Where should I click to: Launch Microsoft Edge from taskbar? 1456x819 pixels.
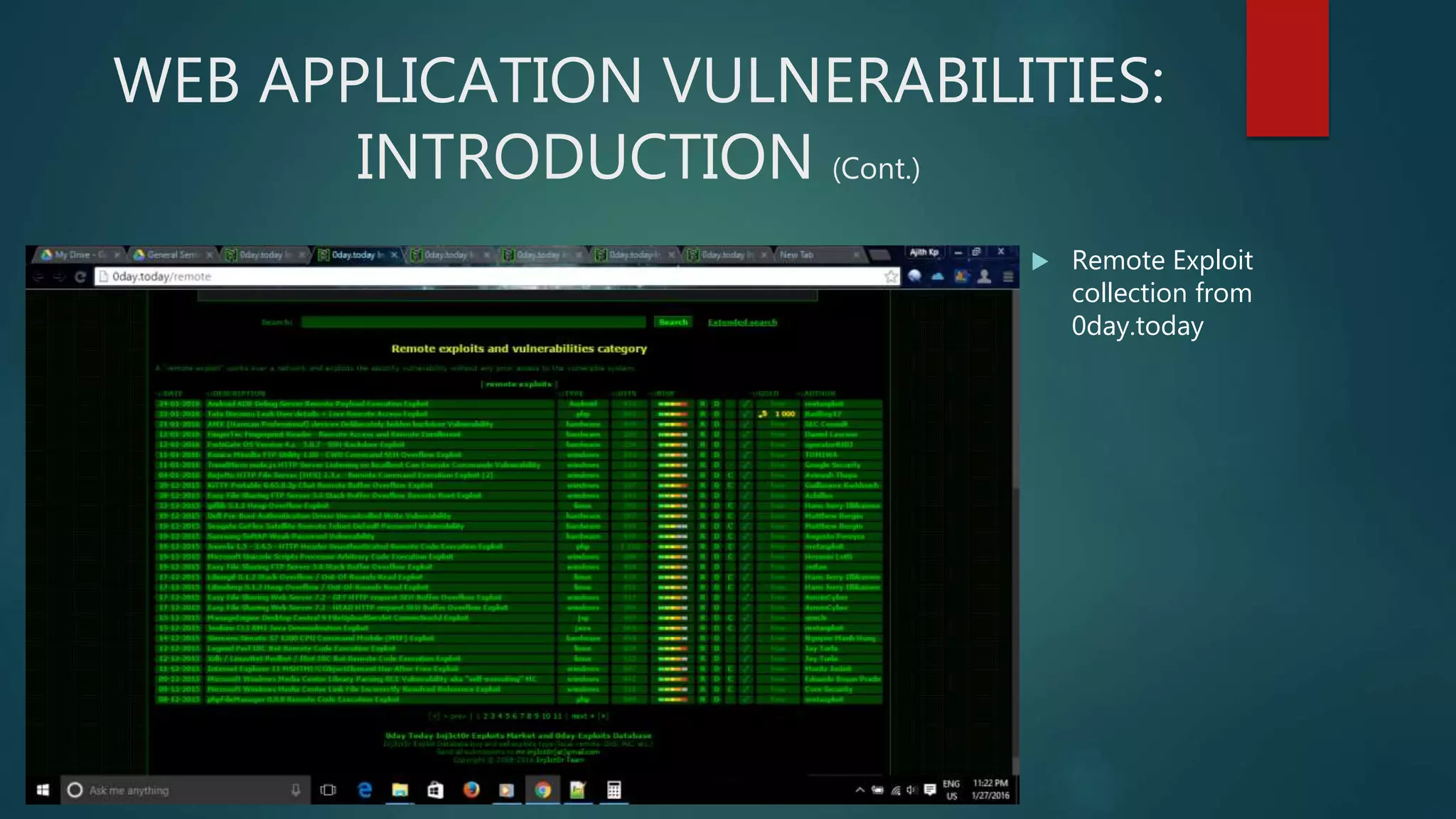365,790
